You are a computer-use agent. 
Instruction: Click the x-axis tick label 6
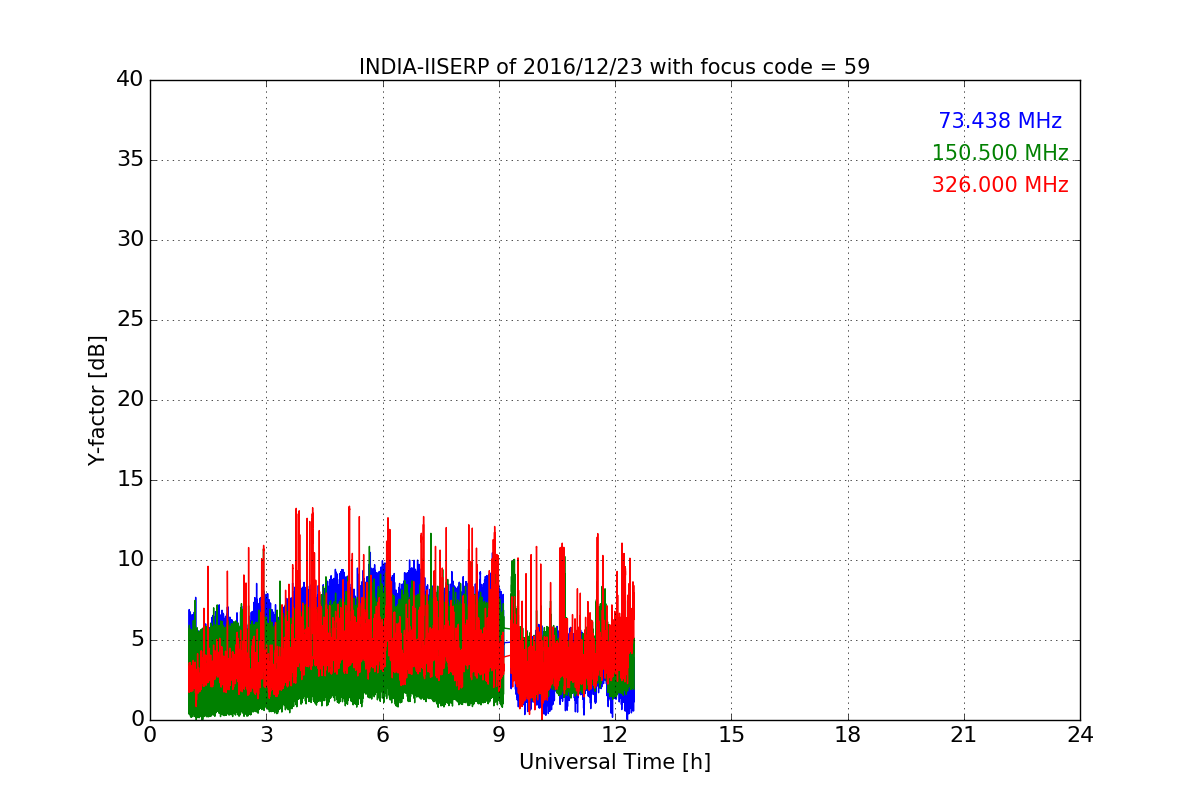pos(382,734)
